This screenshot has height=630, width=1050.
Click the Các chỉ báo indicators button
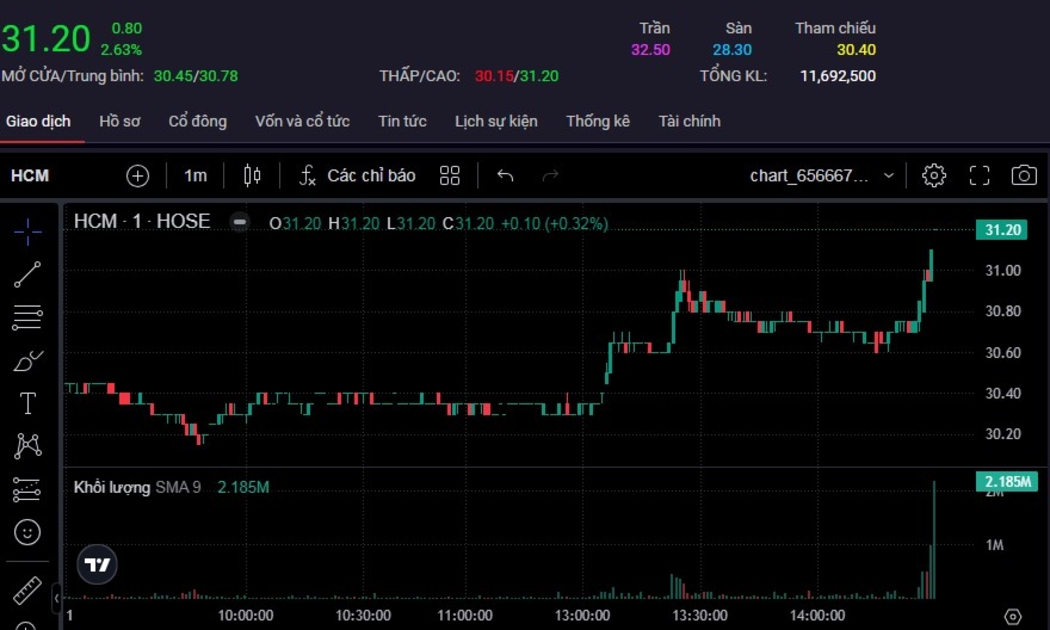click(x=357, y=176)
